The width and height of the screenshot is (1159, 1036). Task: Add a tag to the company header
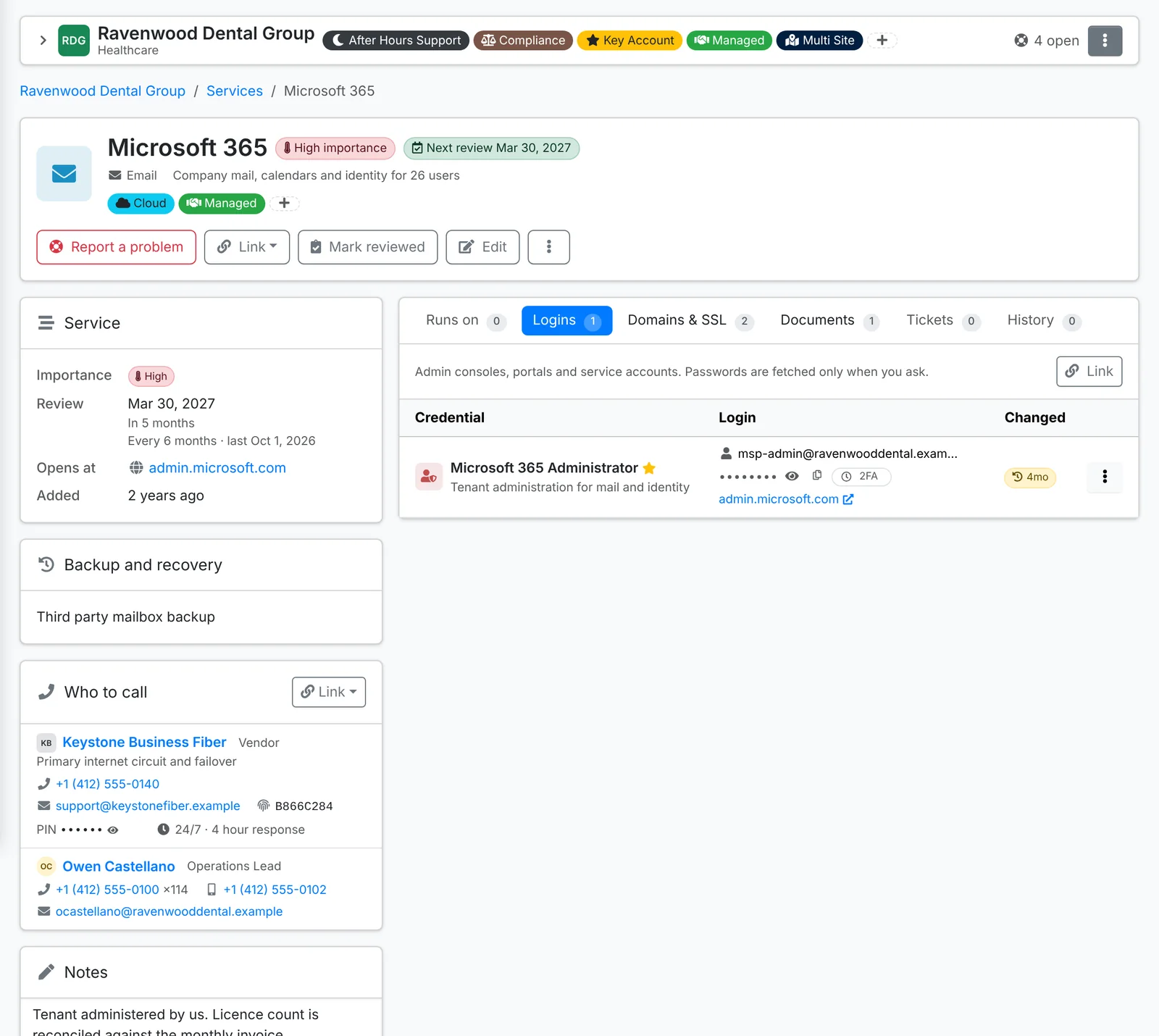coord(882,41)
